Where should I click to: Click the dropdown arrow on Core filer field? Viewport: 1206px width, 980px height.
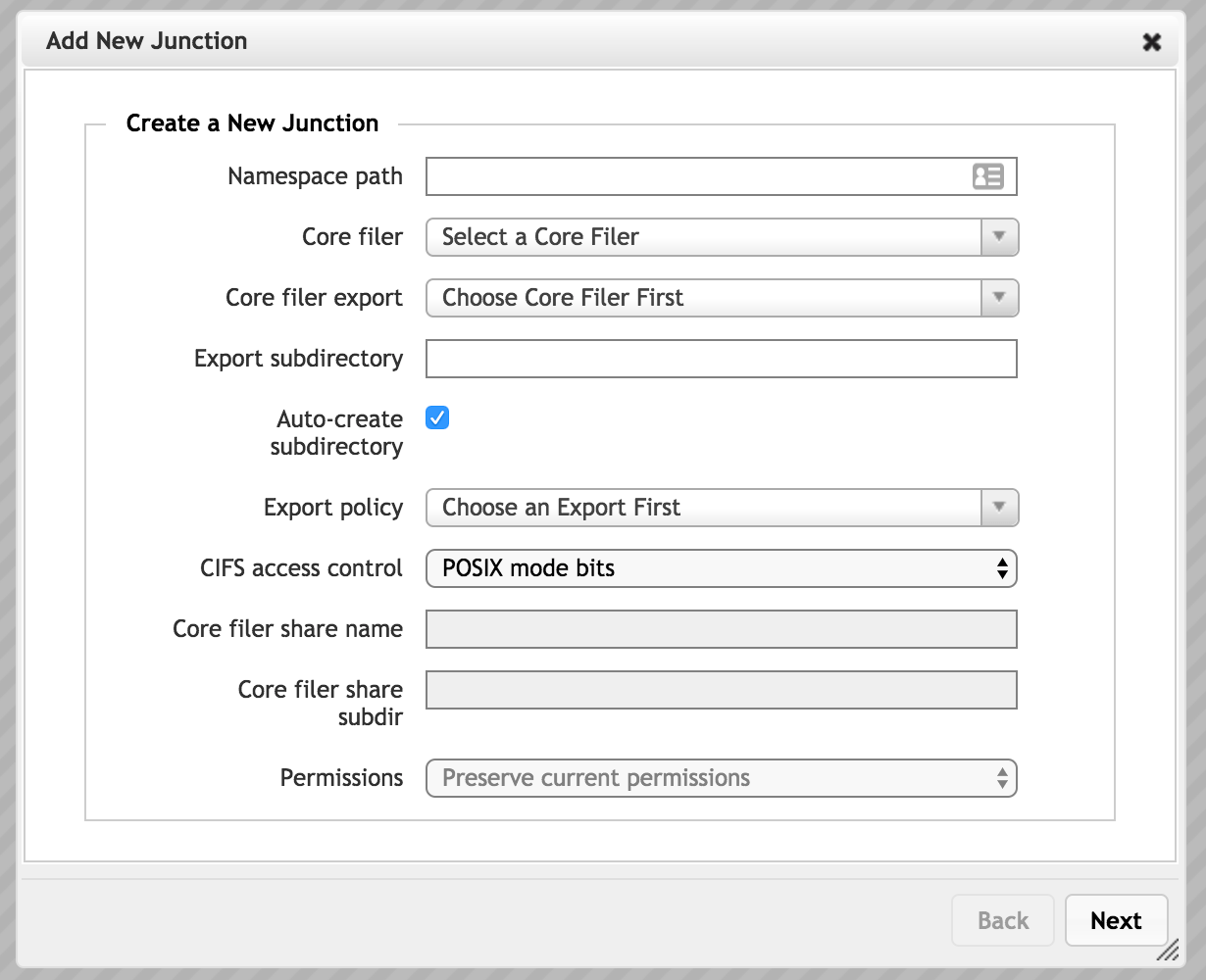(x=999, y=237)
